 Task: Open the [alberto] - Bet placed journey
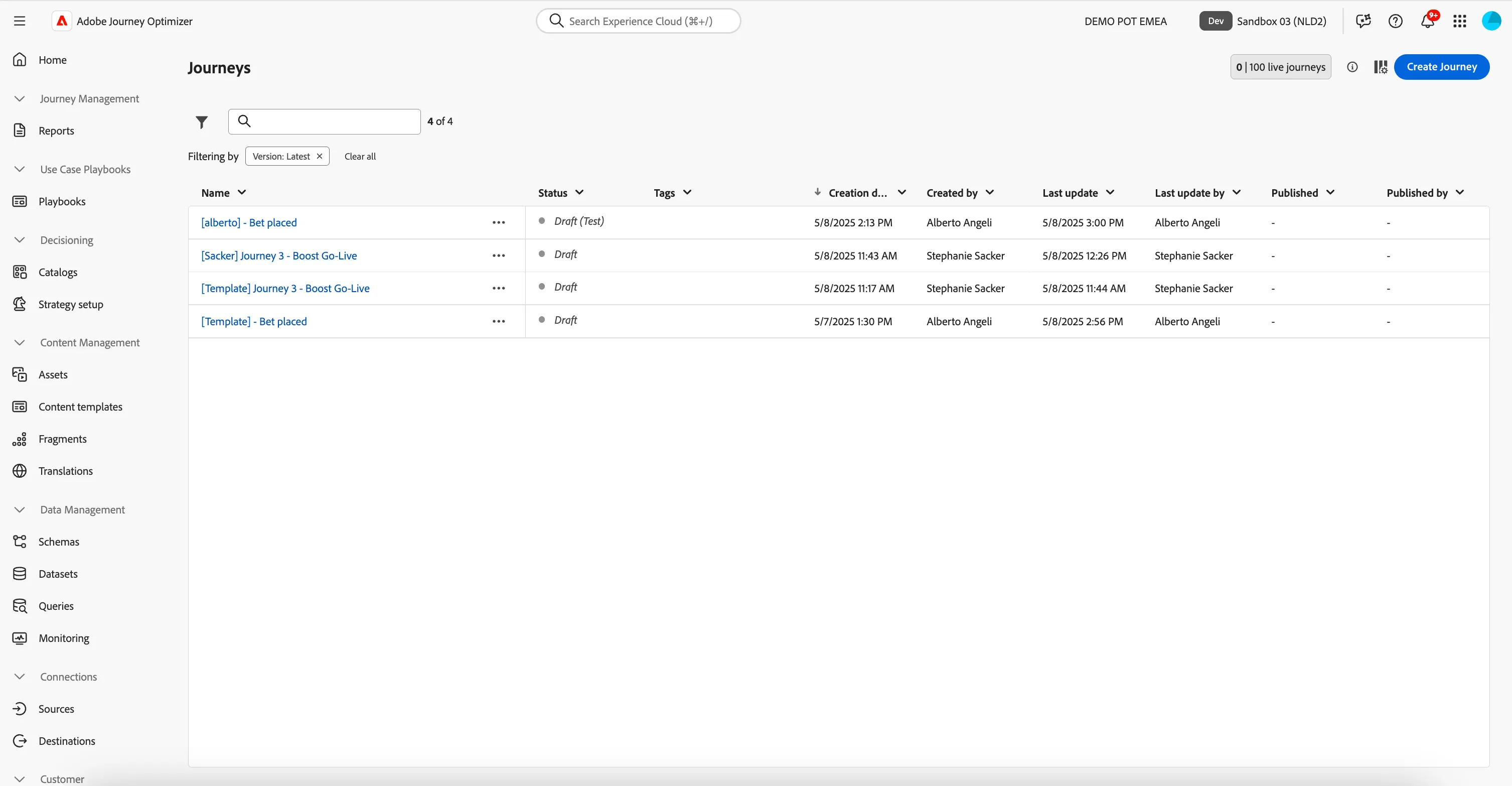(x=249, y=223)
